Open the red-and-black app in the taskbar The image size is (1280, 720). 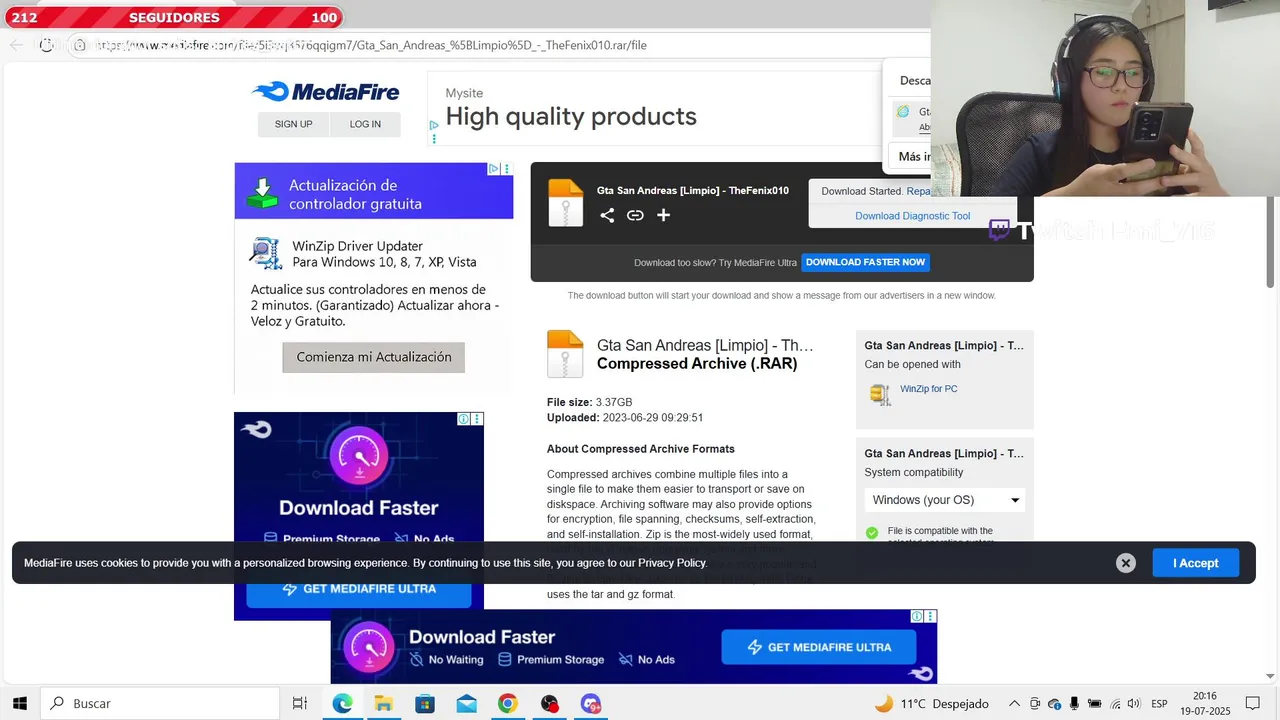pyautogui.click(x=549, y=703)
